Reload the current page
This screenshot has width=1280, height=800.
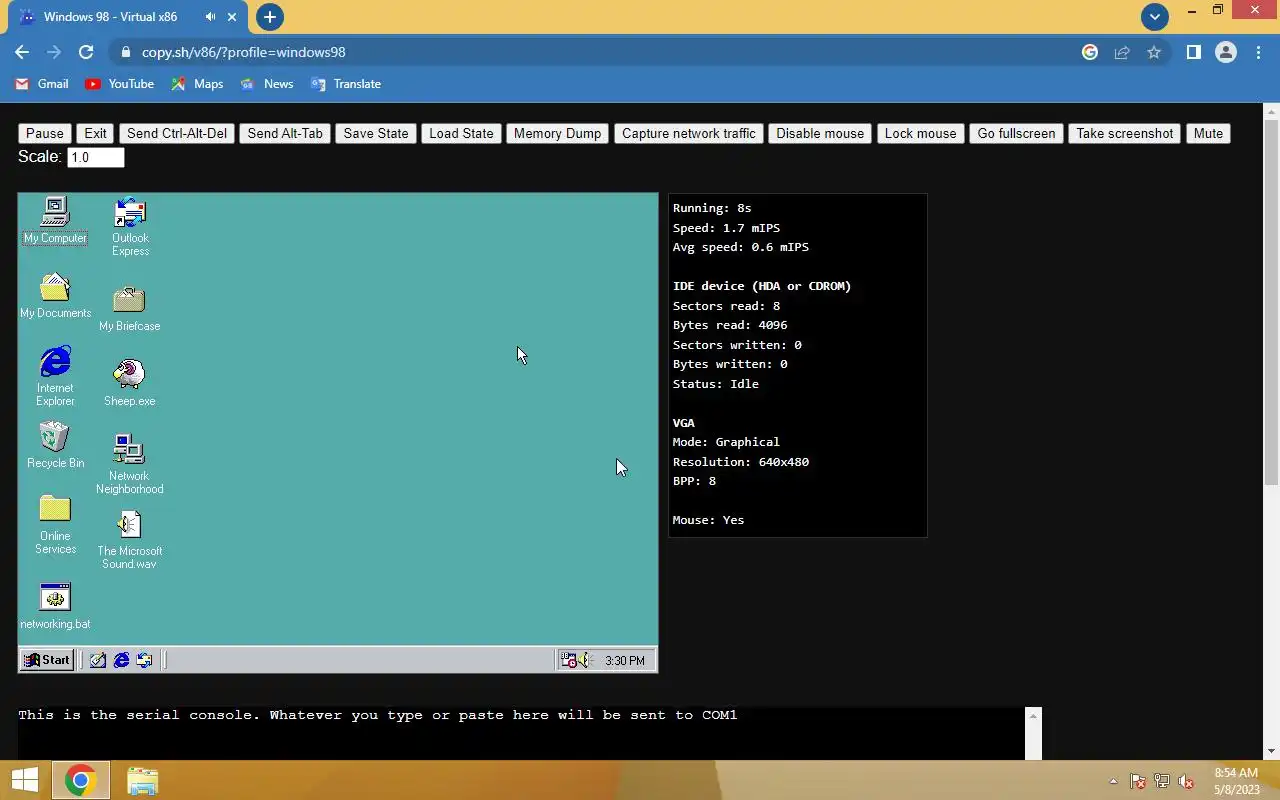(86, 52)
